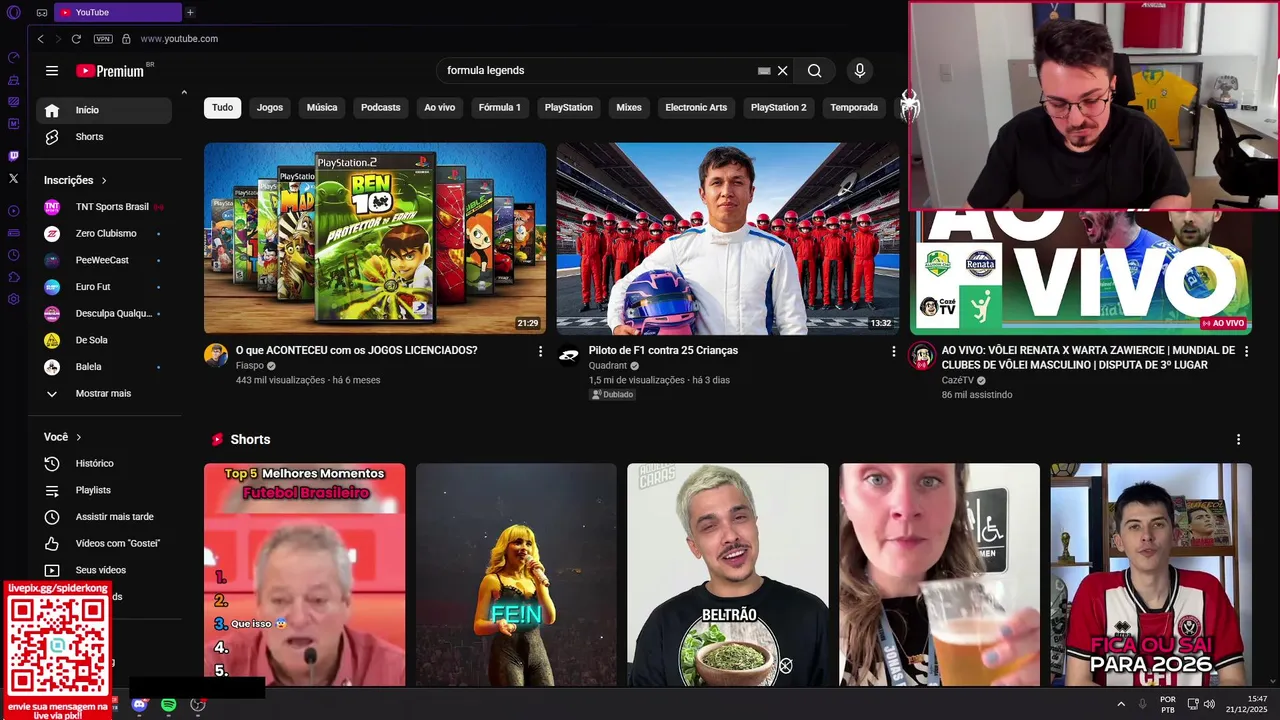Toggle the VPN badge in address bar
This screenshot has height=720, width=1280.
(x=103, y=39)
